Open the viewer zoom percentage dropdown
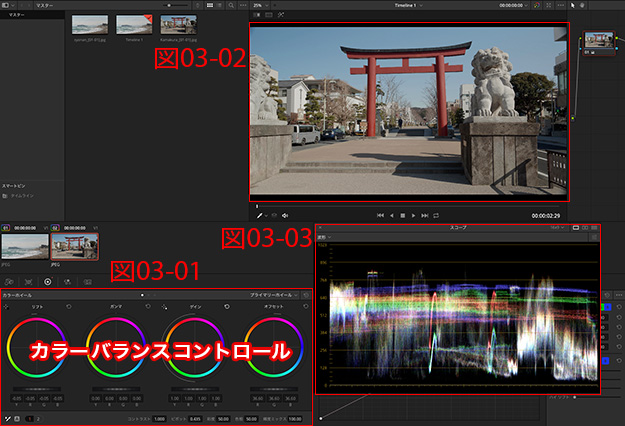The width and height of the screenshot is (625, 426). (x=257, y=5)
